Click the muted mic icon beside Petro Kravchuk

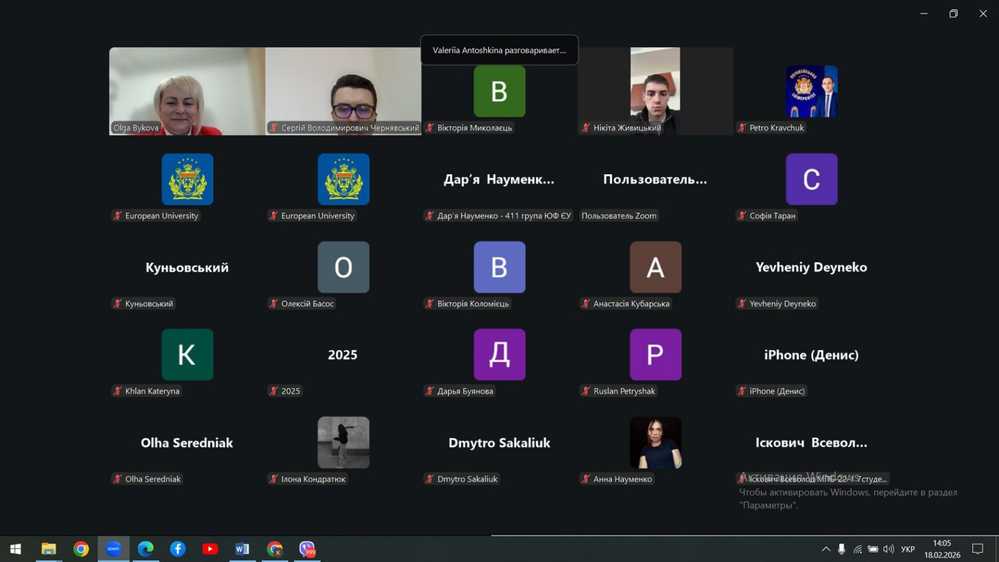pyautogui.click(x=742, y=127)
